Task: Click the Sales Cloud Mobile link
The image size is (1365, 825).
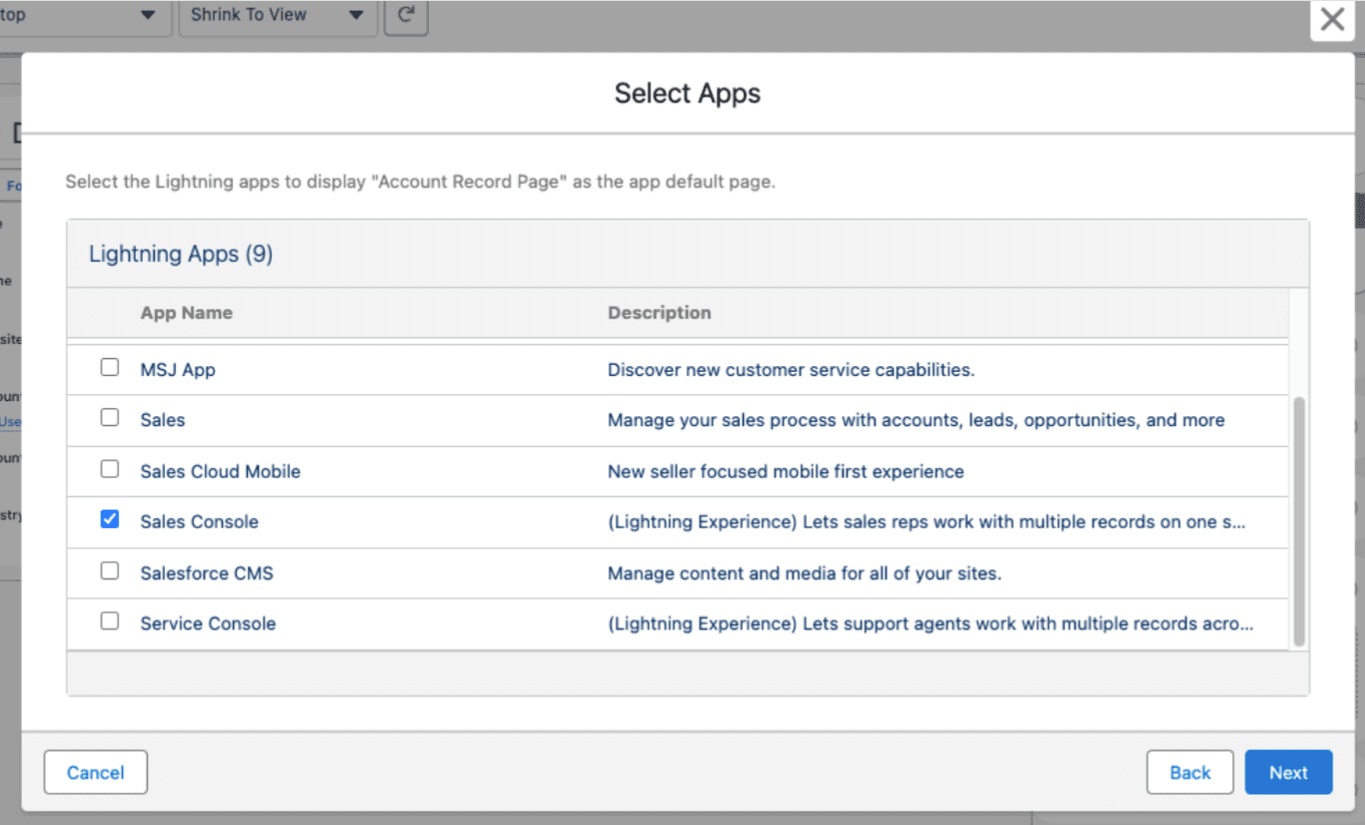Action: tap(220, 471)
